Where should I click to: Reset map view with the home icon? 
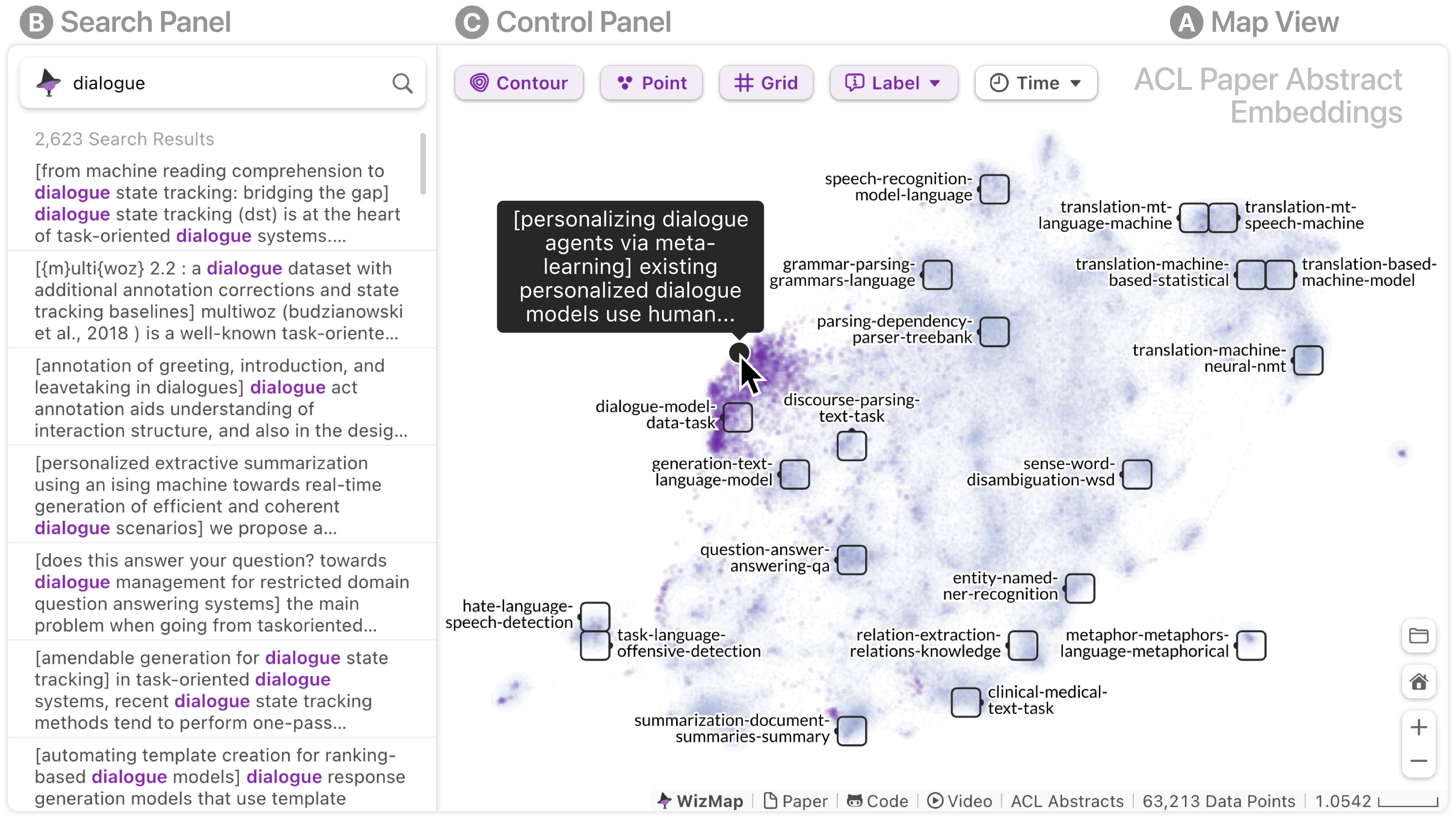[1418, 682]
